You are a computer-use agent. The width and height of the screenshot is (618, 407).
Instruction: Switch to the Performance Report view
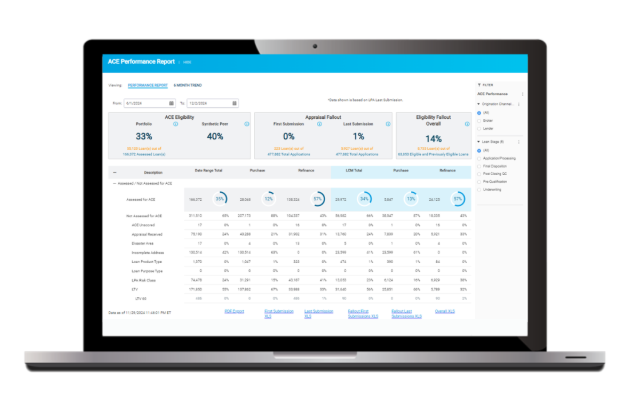[x=148, y=86]
